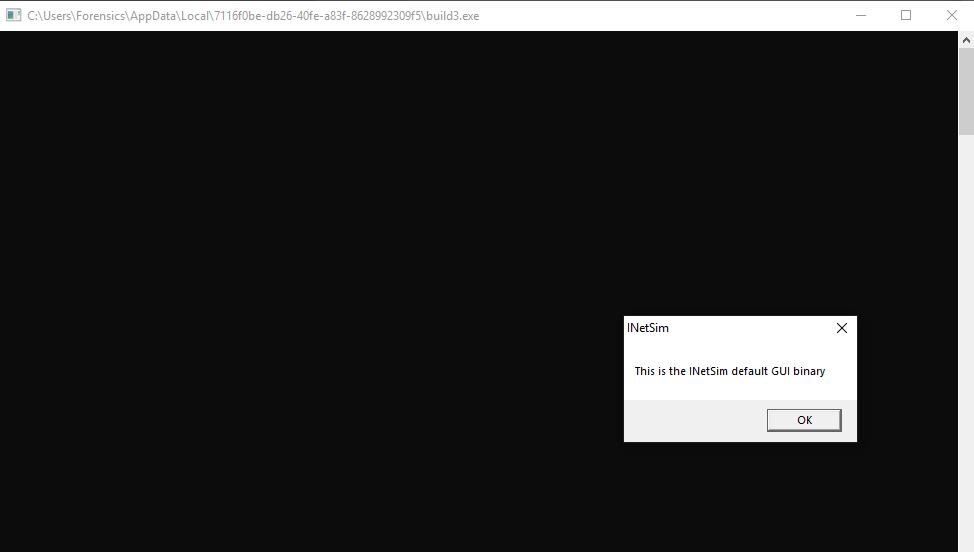The width and height of the screenshot is (974, 552).
Task: Maximize the build3.exe console window
Action: click(906, 15)
